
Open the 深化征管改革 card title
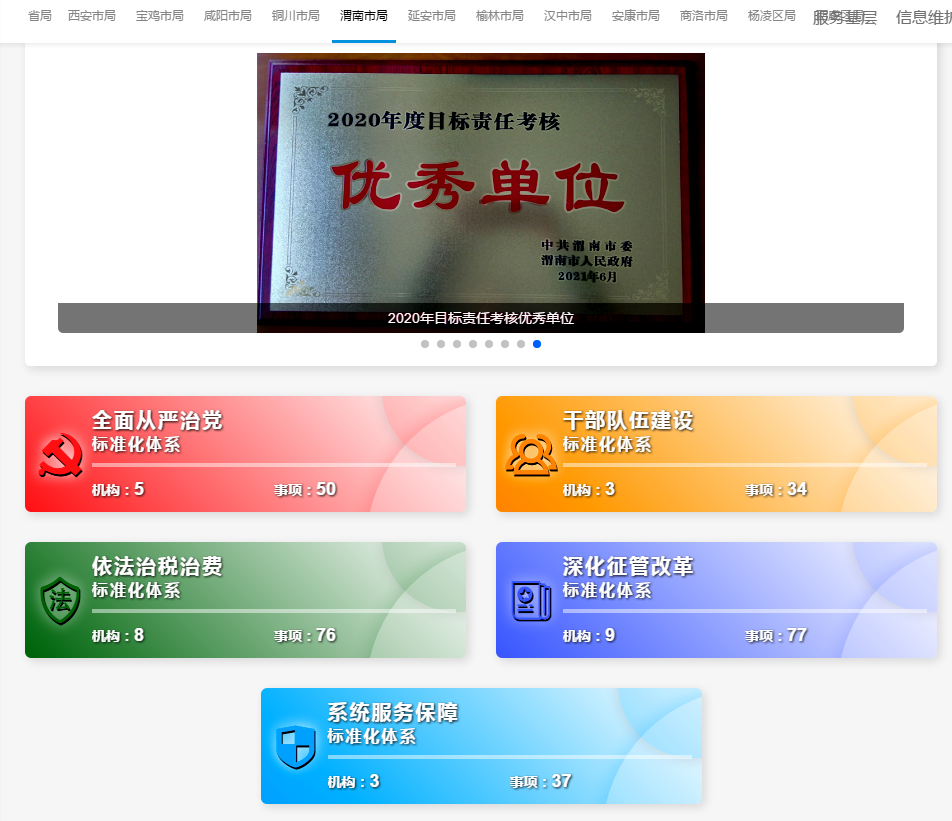(628, 567)
